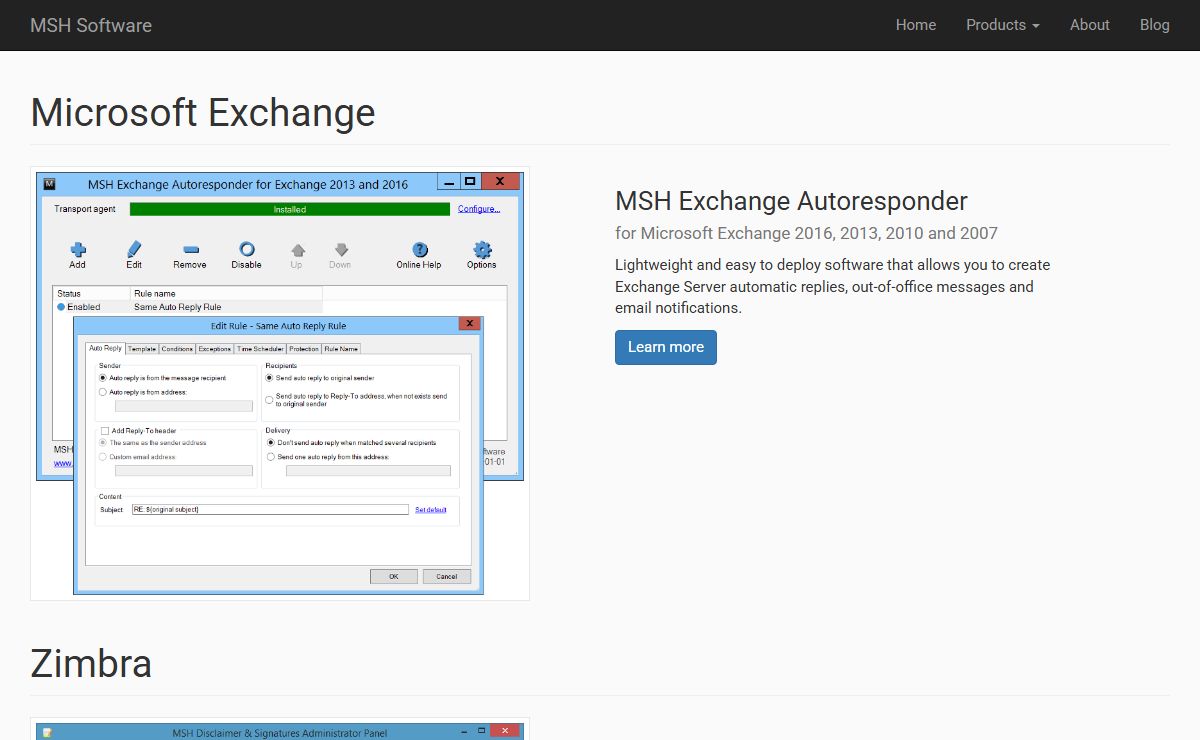
Task: Click the MSH Exchange Autoresponder heading
Action: click(791, 201)
